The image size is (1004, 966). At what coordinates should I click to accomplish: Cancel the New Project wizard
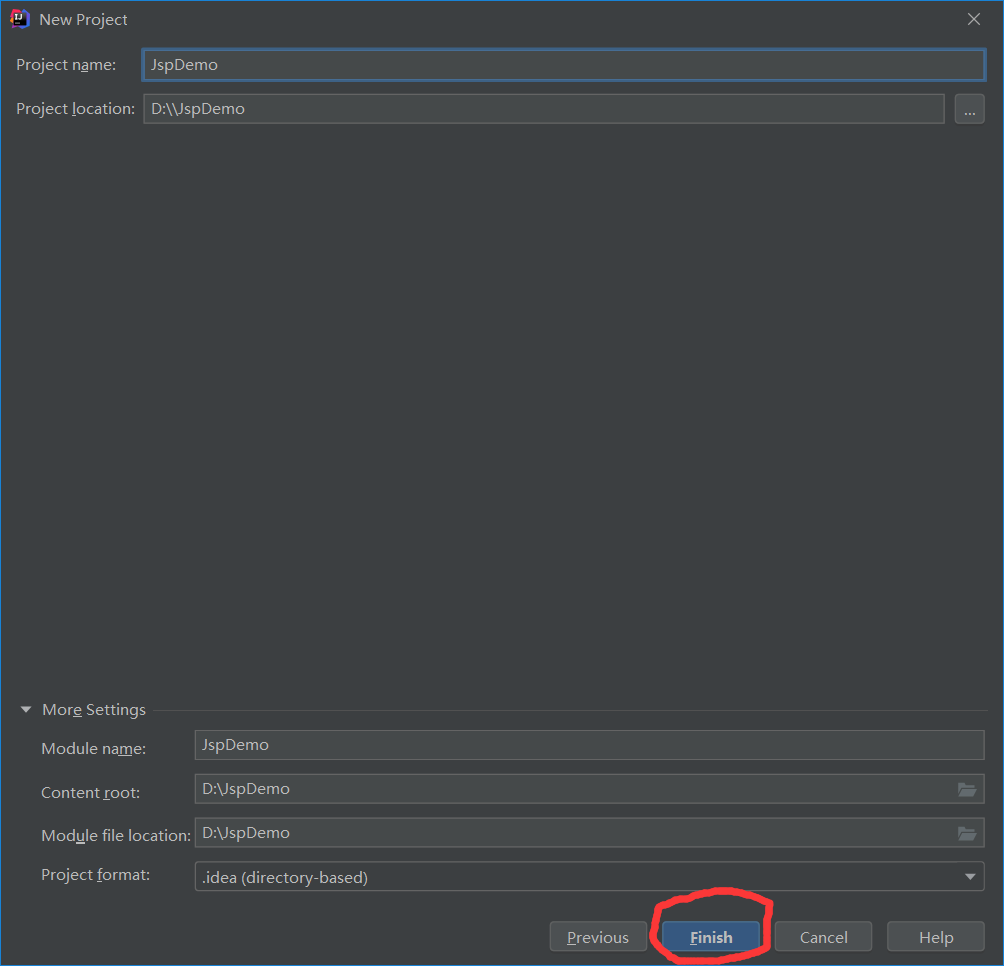pyautogui.click(x=823, y=937)
